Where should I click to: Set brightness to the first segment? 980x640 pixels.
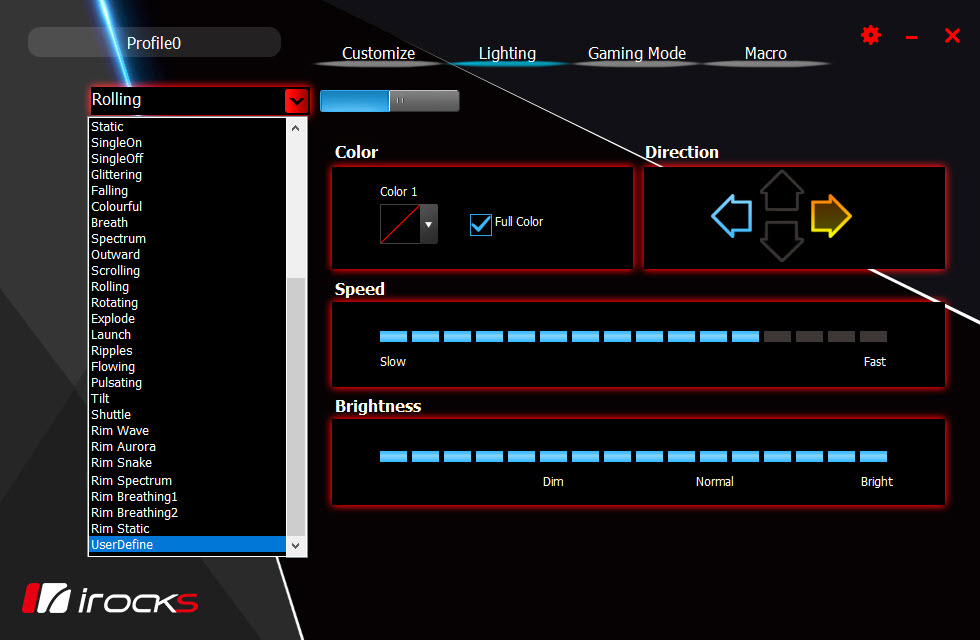coord(393,456)
